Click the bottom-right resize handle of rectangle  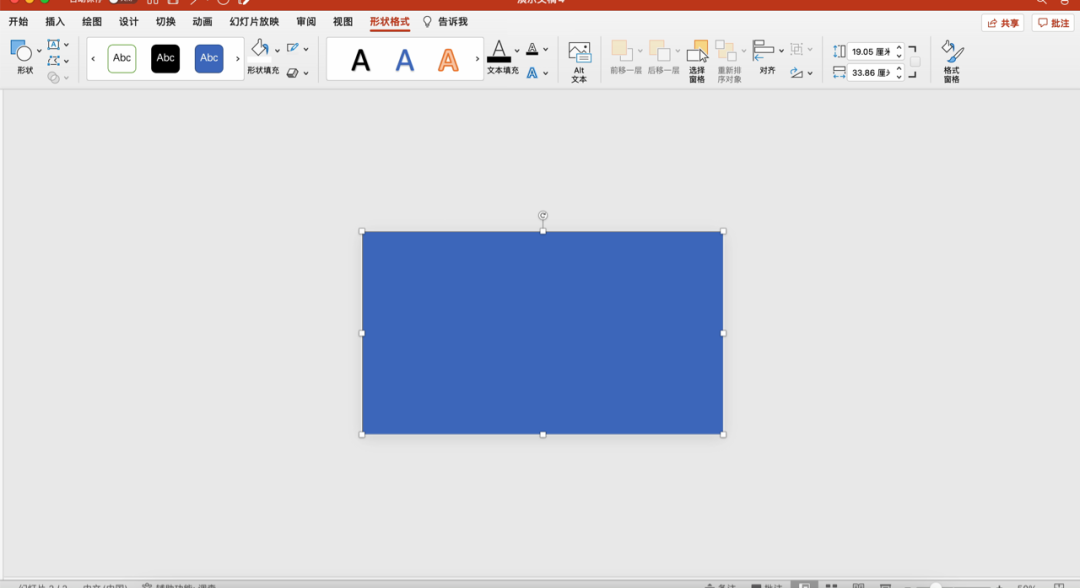tap(723, 434)
